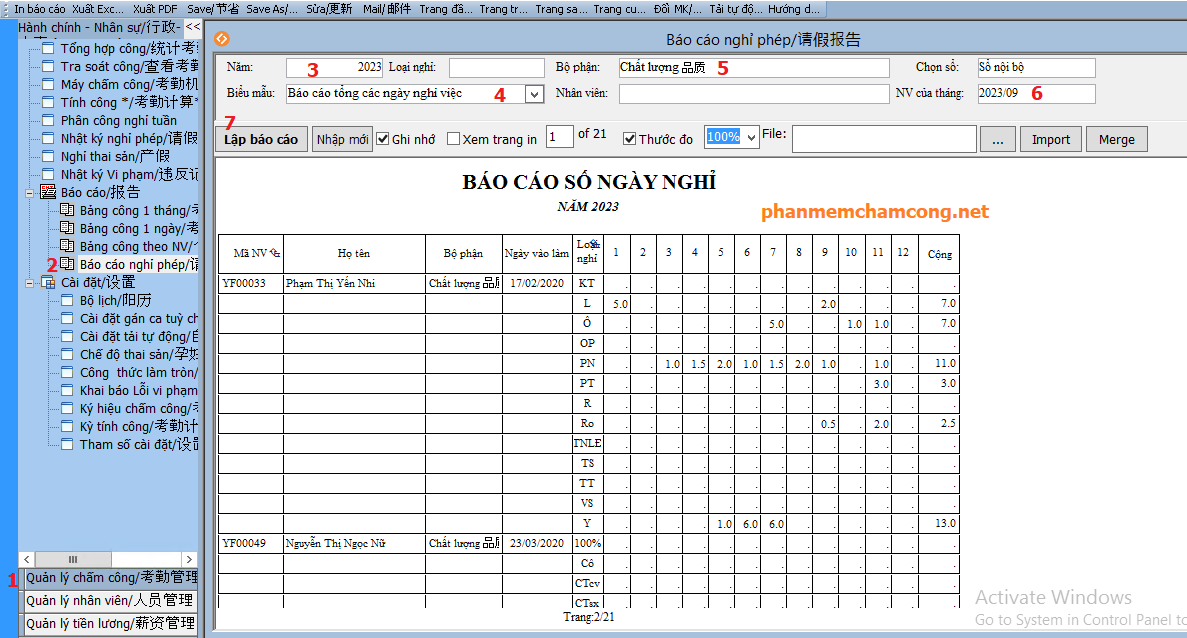Screen dimensions: 1187x638
Task: Switch to Quản lý chấm công tab
Action: point(111,578)
